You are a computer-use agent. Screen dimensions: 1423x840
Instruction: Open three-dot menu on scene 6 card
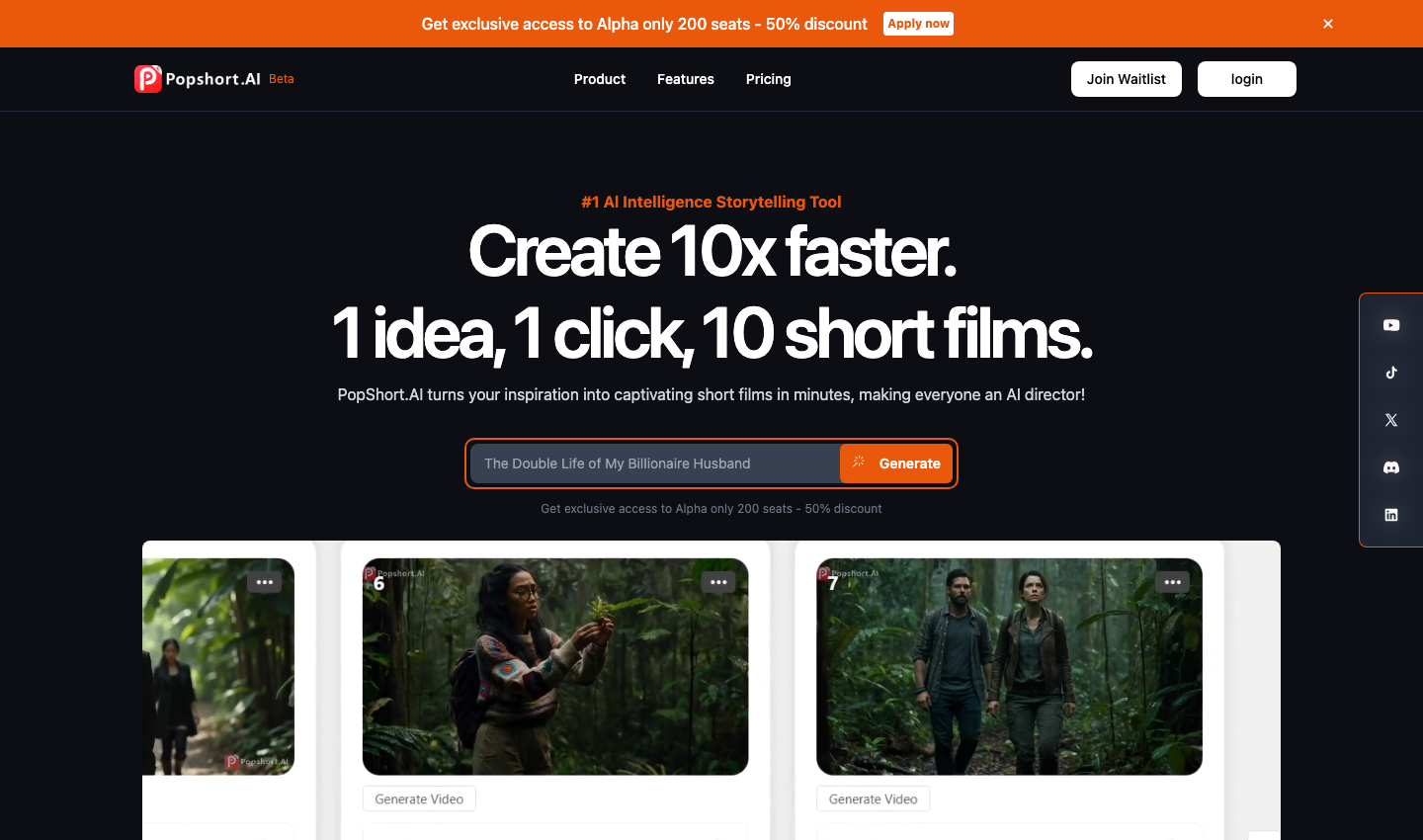coord(718,582)
